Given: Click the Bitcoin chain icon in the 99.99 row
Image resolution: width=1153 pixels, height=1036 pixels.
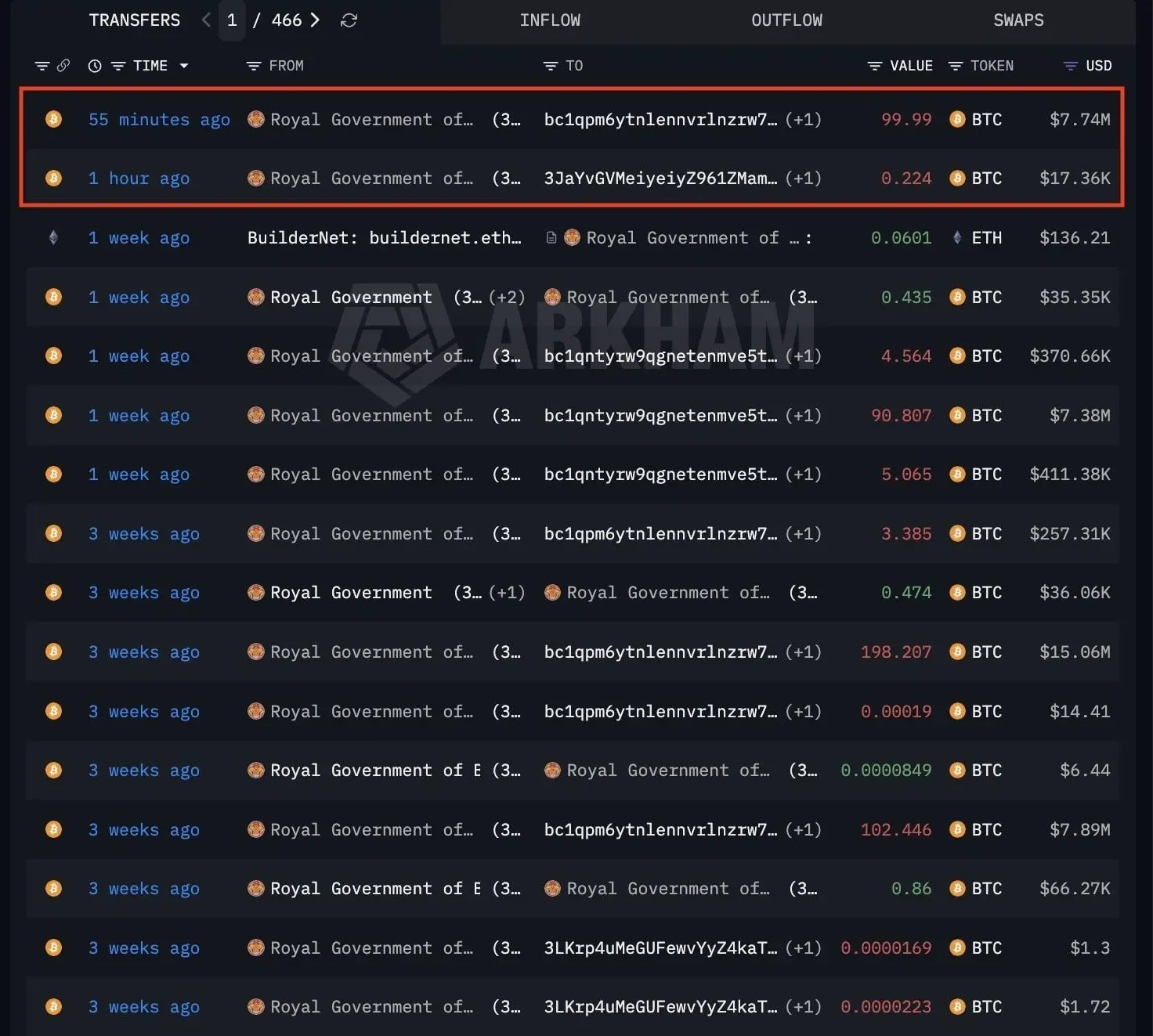Looking at the screenshot, I should (x=53, y=119).
